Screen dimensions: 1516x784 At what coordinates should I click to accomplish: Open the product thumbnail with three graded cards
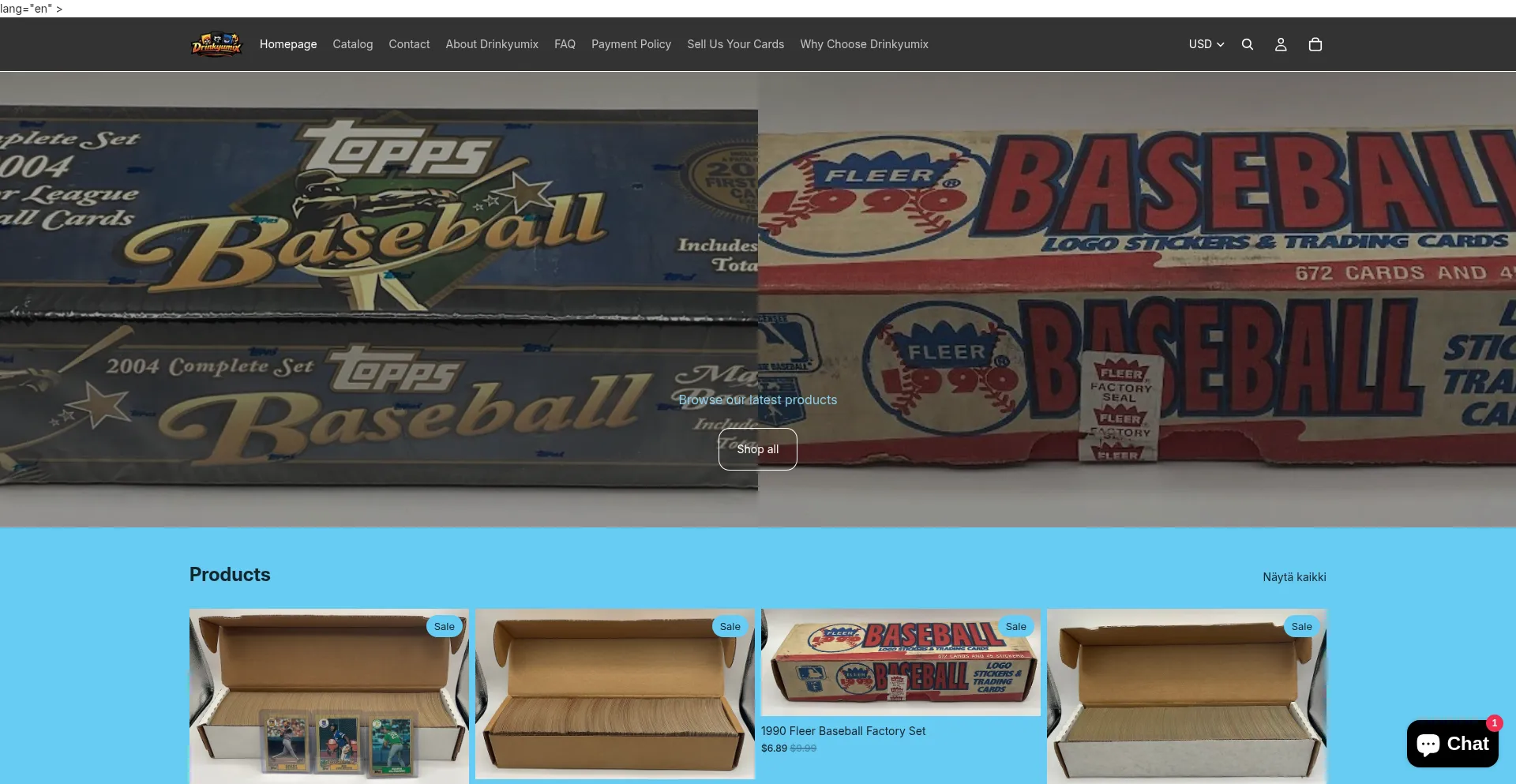click(329, 696)
